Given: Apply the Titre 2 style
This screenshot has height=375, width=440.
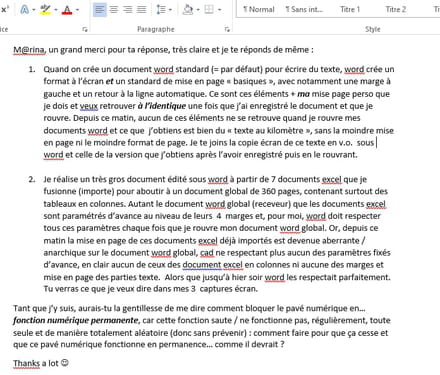Looking at the screenshot, I should click(x=396, y=9).
